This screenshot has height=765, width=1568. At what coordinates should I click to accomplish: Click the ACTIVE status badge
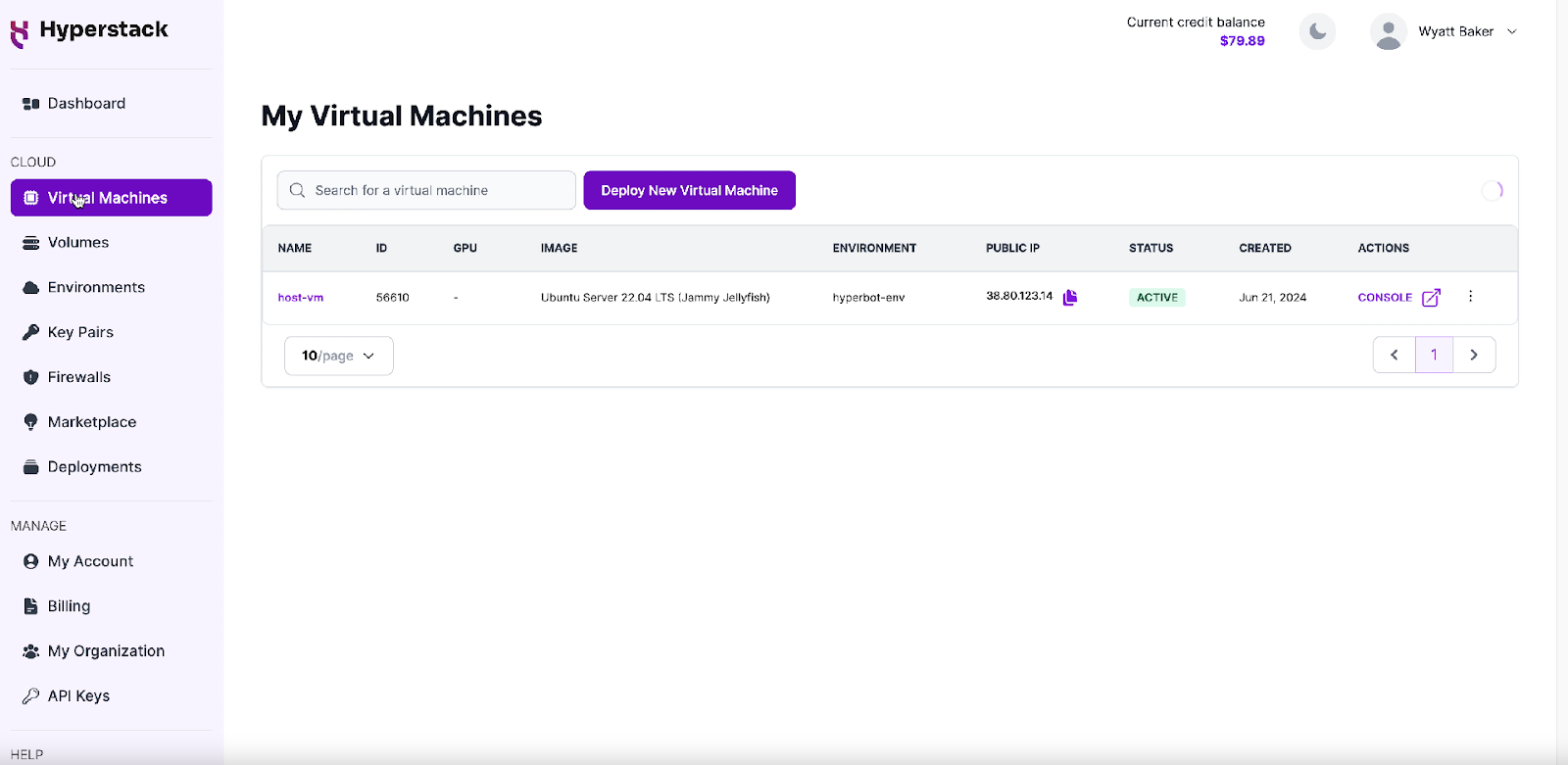tap(1157, 298)
